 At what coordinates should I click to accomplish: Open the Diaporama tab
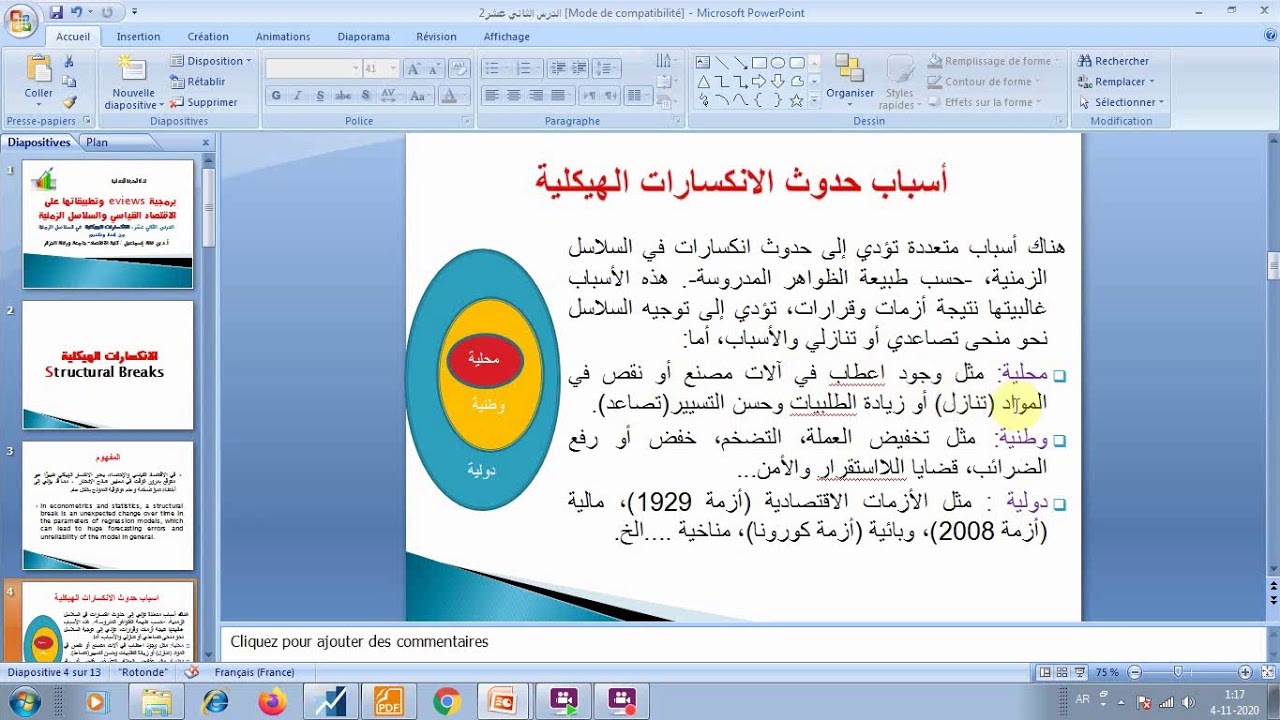[364, 37]
